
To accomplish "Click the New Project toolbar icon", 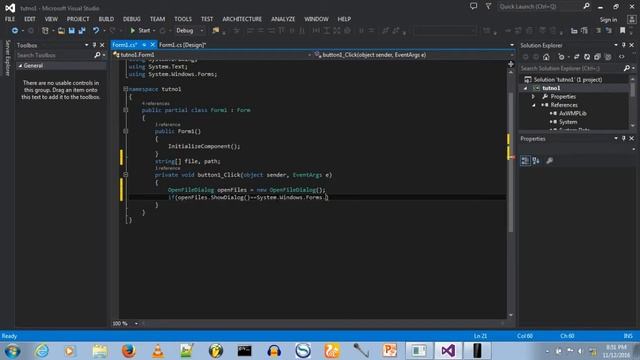I will tap(45, 31).
